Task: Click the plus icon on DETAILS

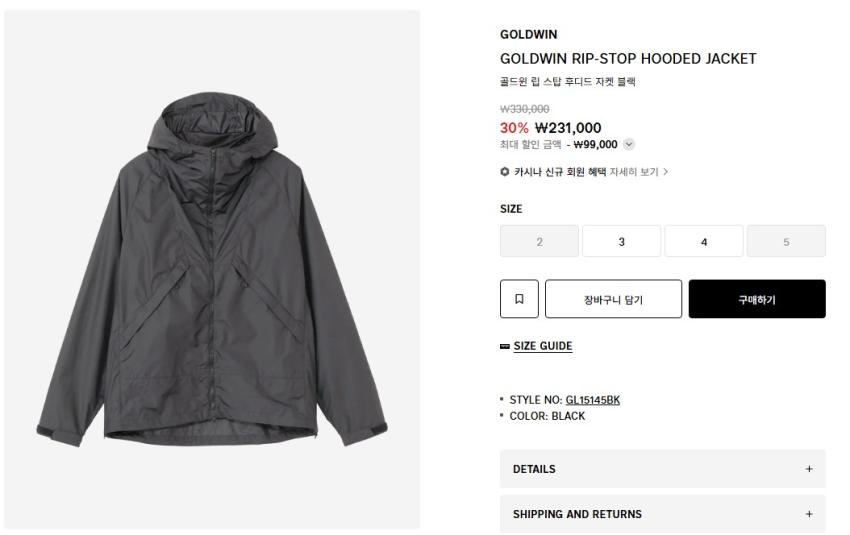Action: [809, 469]
